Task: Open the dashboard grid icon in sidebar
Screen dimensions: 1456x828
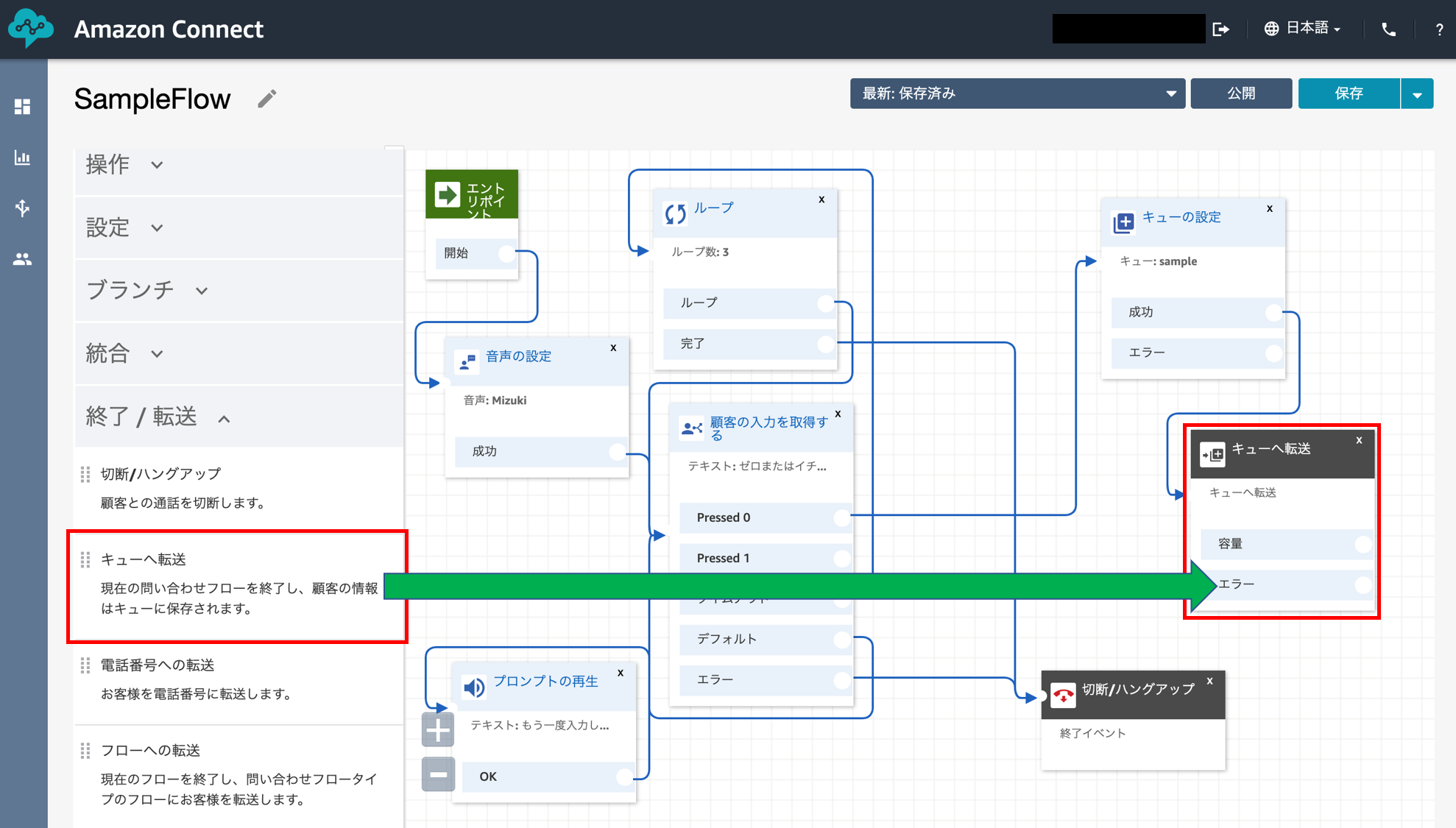Action: tap(23, 107)
